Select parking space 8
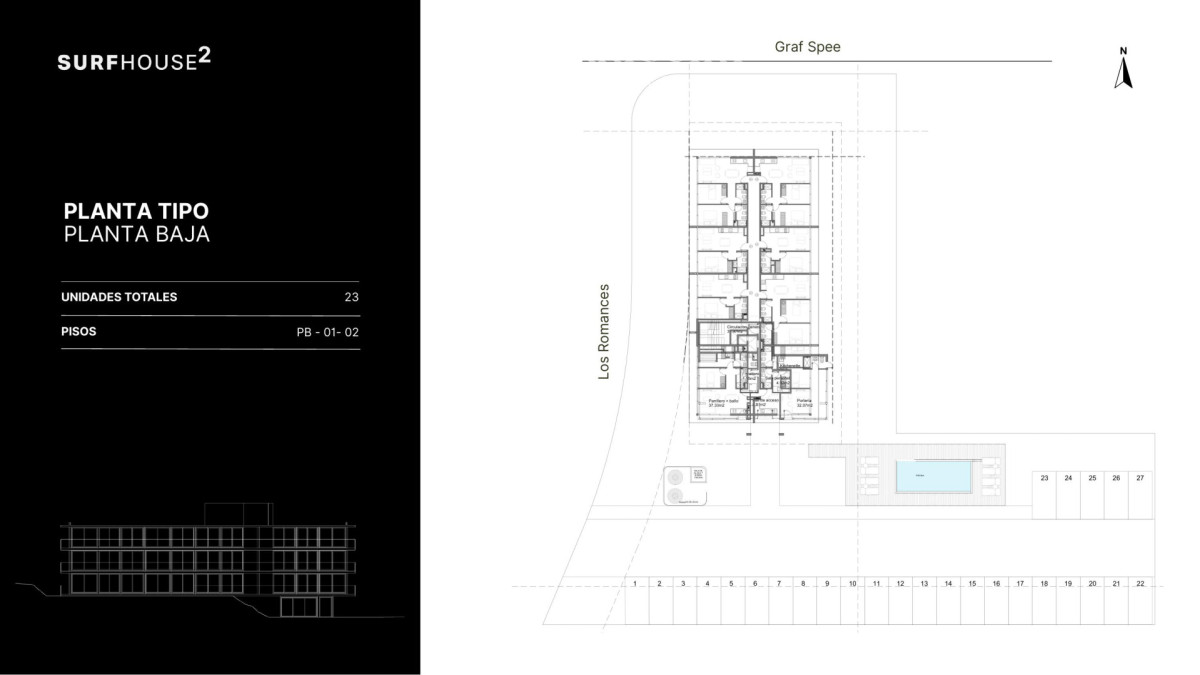This screenshot has height=675, width=1200. click(804, 601)
